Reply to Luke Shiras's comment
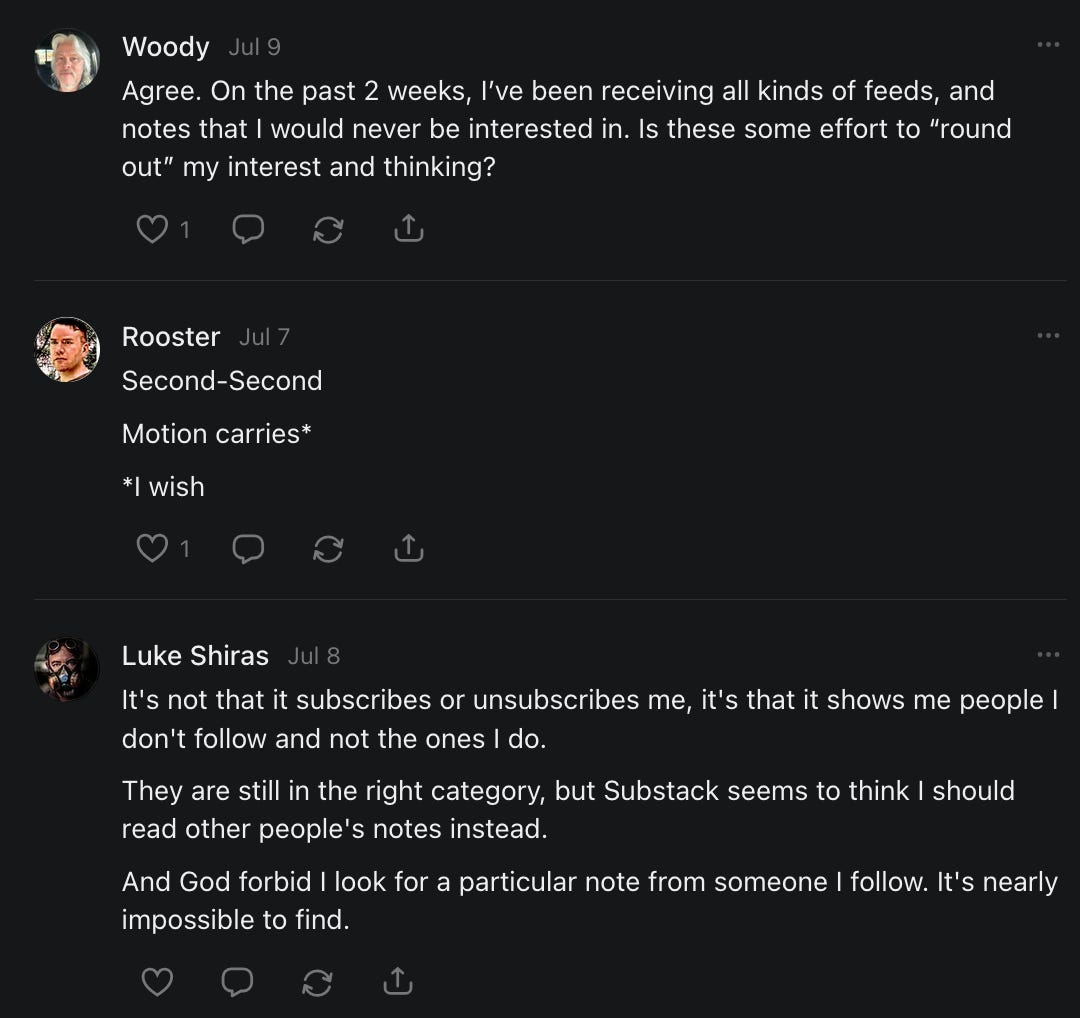 pos(237,982)
